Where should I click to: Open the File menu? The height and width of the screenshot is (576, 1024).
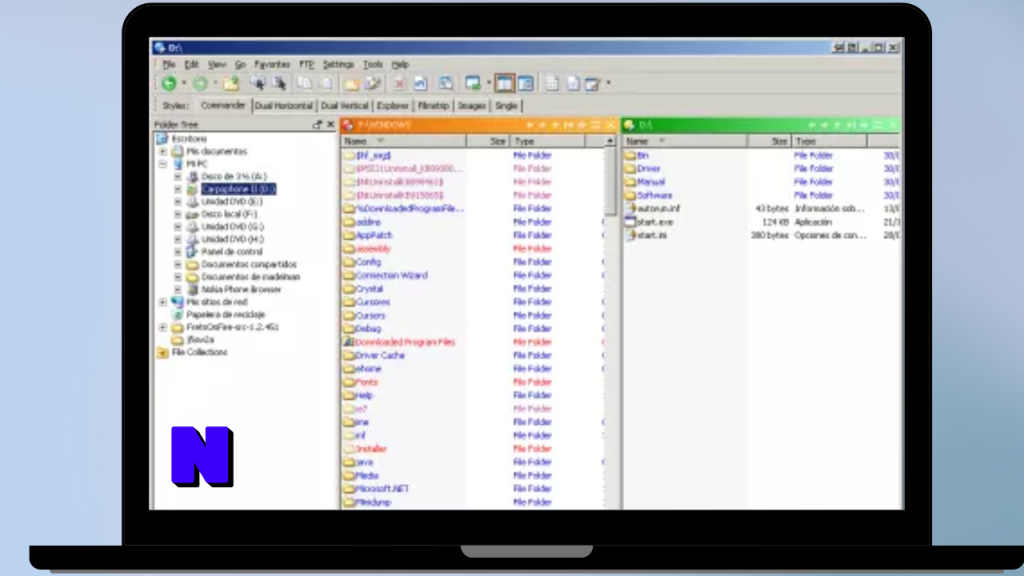pos(169,65)
